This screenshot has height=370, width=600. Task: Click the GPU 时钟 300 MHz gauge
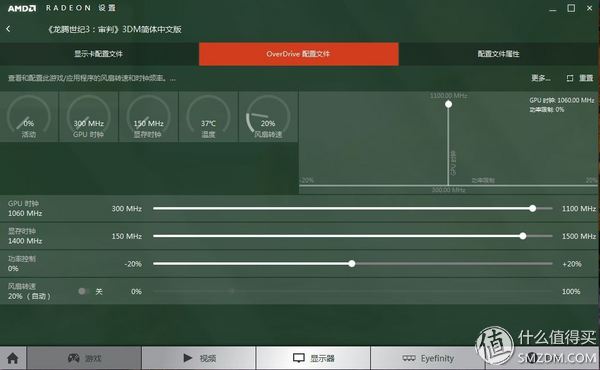[x=89, y=117]
